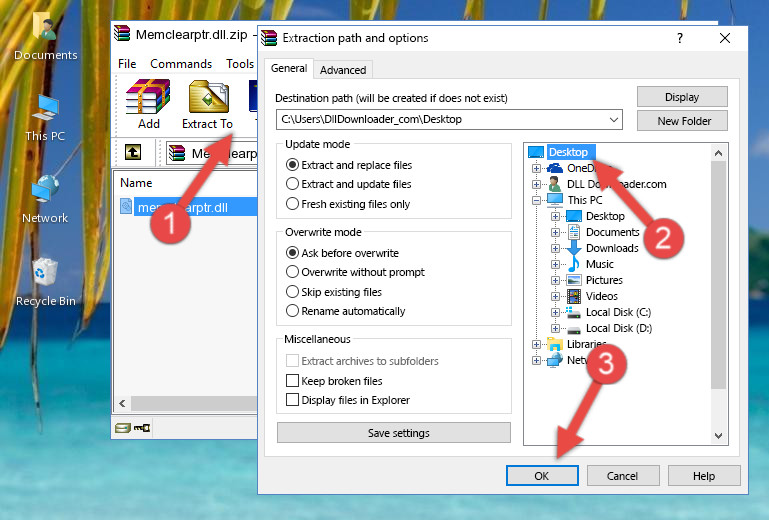Image resolution: width=769 pixels, height=520 pixels.
Task: Switch to the General tab
Action: 289,68
